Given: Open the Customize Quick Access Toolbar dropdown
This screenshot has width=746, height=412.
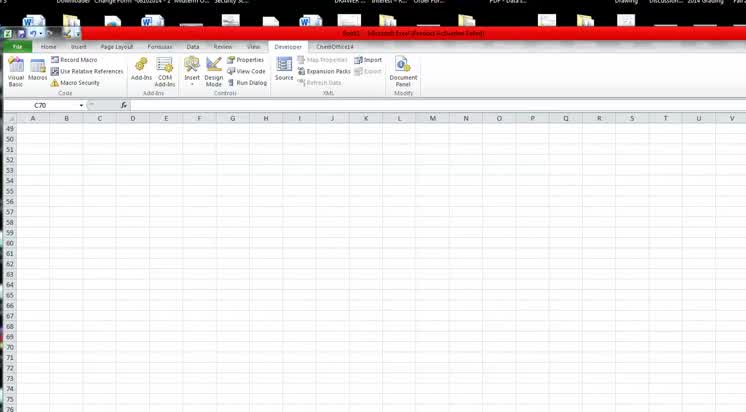Looking at the screenshot, I should 78,34.
